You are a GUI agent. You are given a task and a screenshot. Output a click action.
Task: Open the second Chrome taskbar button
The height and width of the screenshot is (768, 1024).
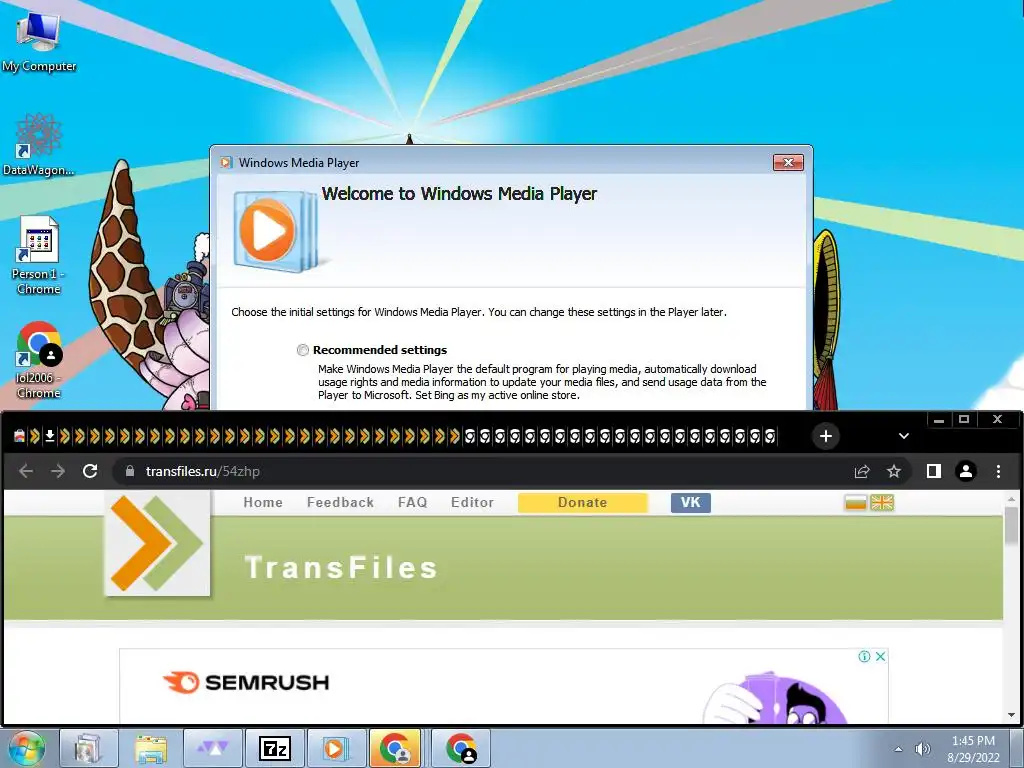[461, 748]
